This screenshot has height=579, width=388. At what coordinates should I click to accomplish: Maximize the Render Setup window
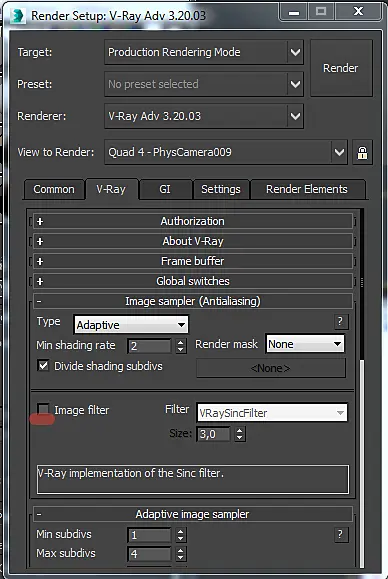(x=321, y=12)
